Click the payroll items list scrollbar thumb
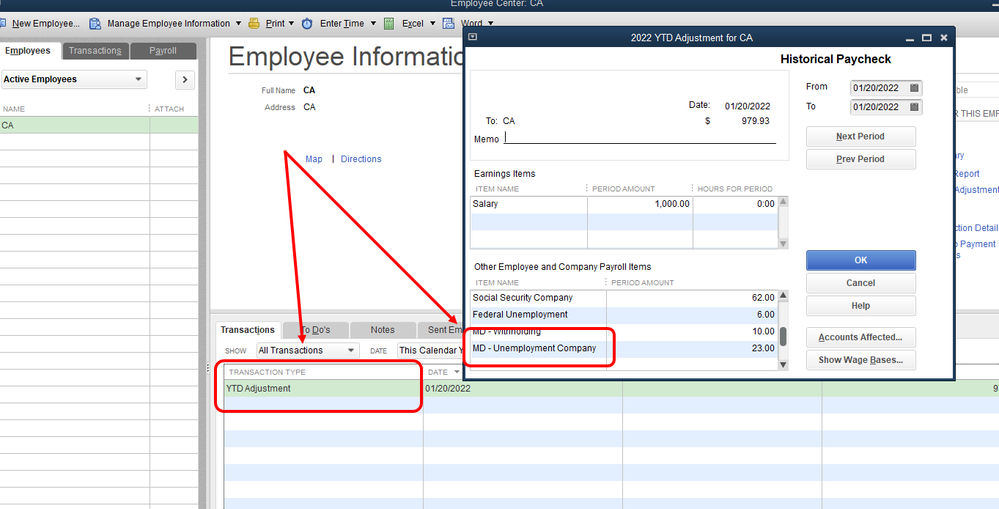 [x=784, y=336]
